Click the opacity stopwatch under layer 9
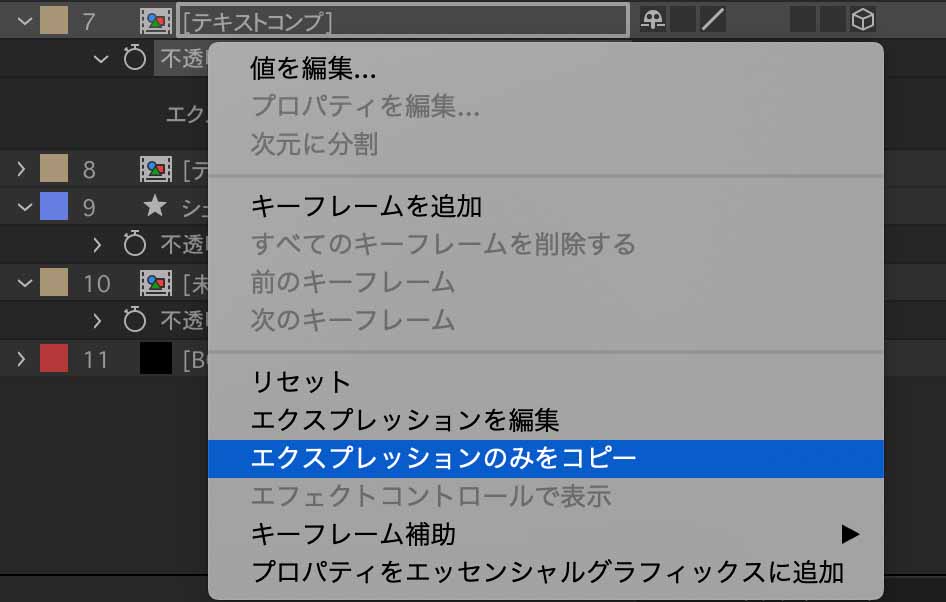This screenshot has height=602, width=946. (x=135, y=244)
